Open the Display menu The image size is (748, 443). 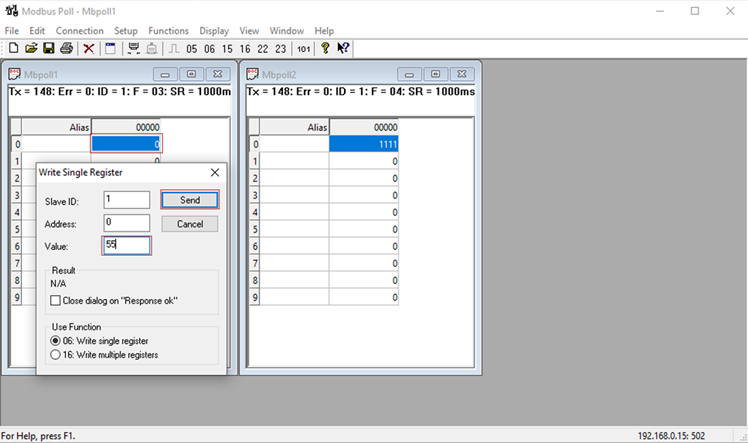coord(214,31)
